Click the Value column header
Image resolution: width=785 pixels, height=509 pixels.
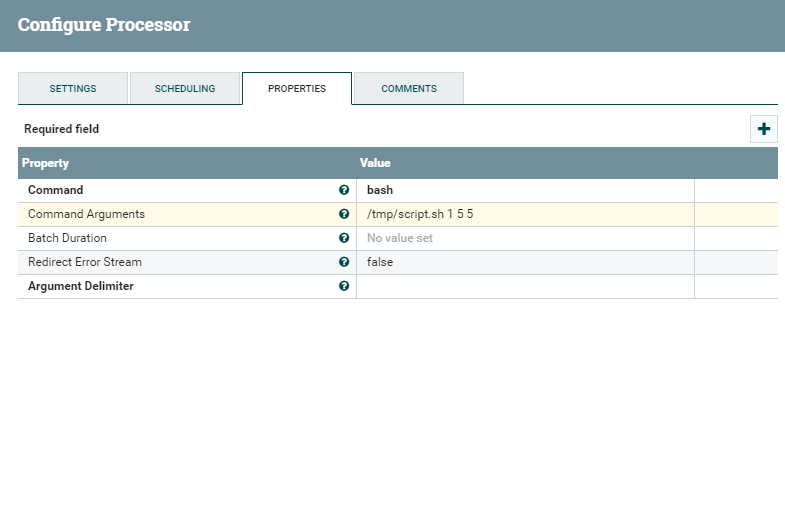click(375, 163)
